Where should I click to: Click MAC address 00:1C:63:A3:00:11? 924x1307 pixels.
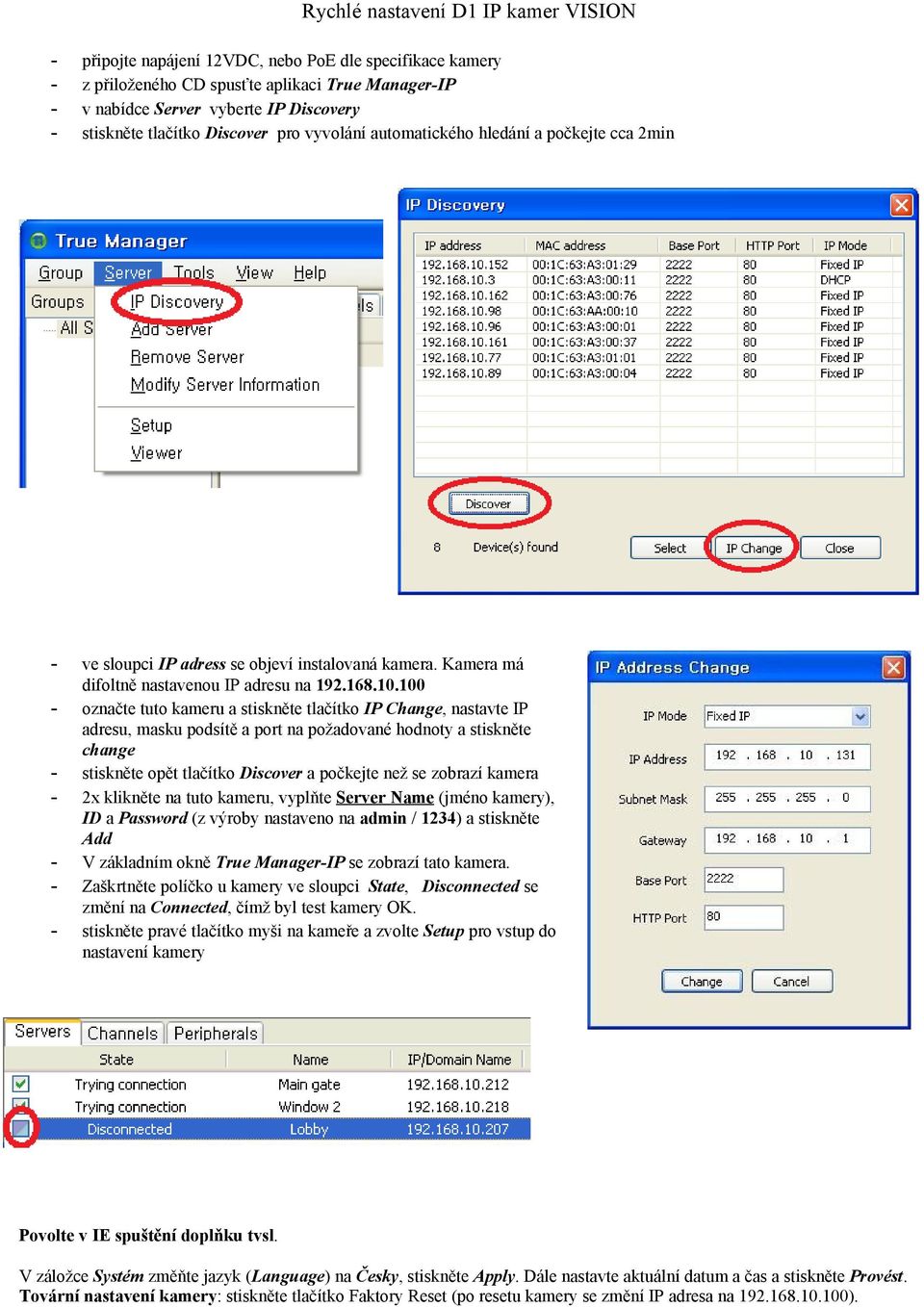click(x=584, y=280)
